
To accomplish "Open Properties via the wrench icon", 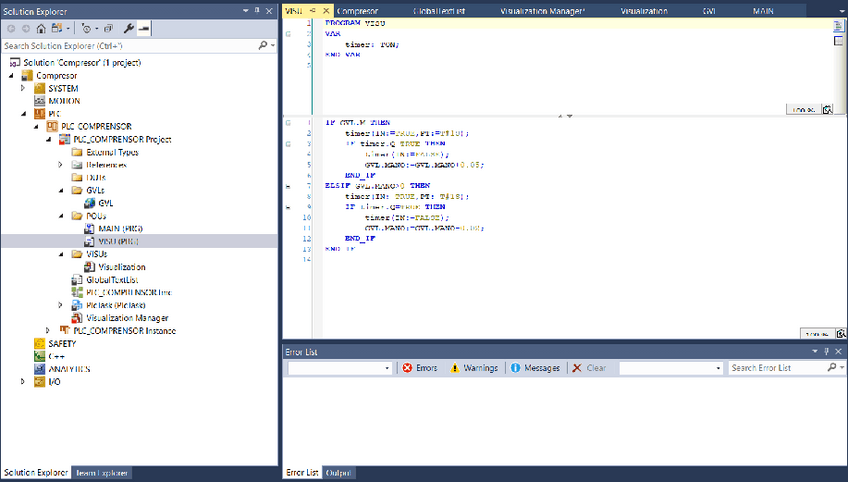I will (128, 28).
